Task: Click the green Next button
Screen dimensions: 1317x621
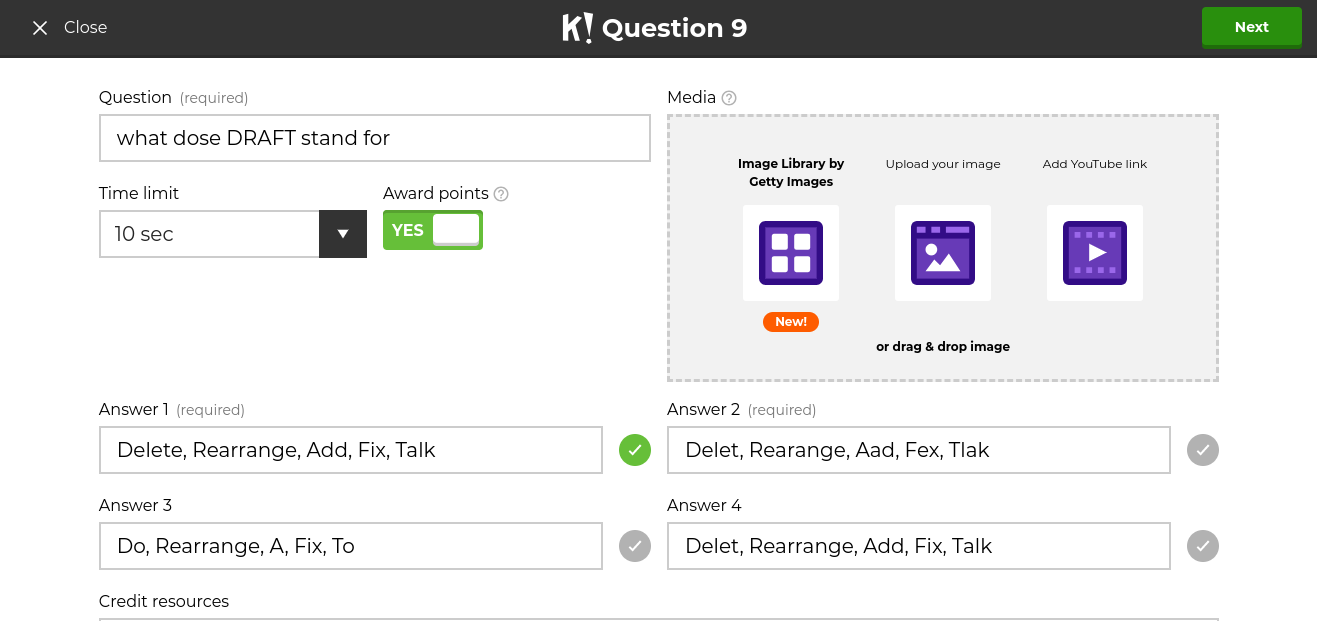Action: coord(1251,27)
